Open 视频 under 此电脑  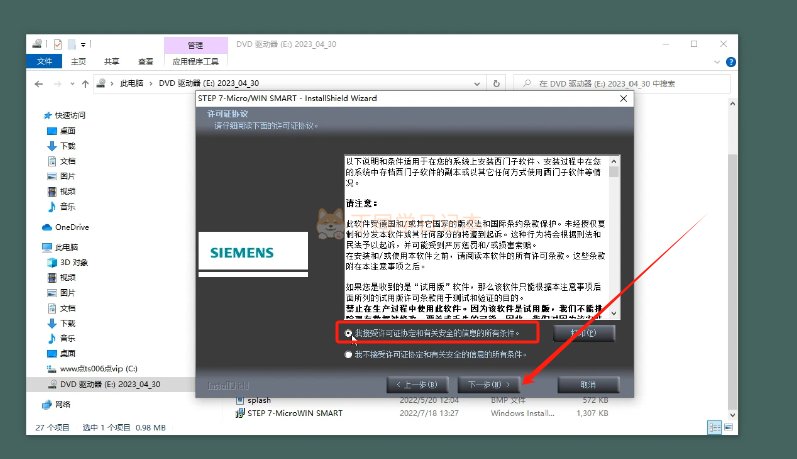(x=61, y=278)
